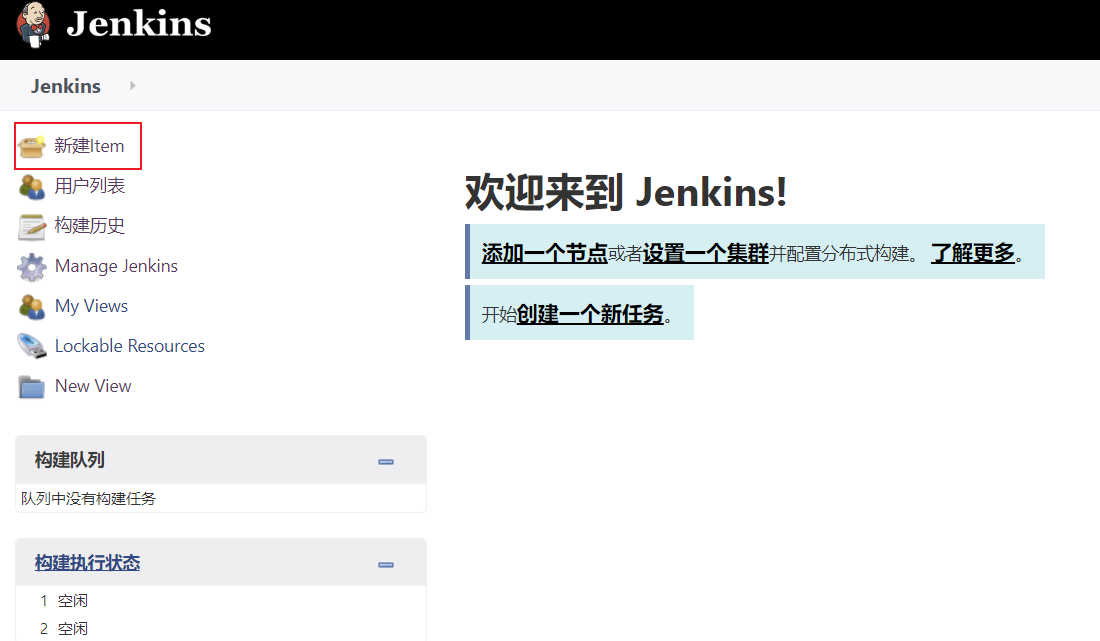This screenshot has height=641, width=1100.
Task: Open the Lockable Resources link
Action: [130, 346]
